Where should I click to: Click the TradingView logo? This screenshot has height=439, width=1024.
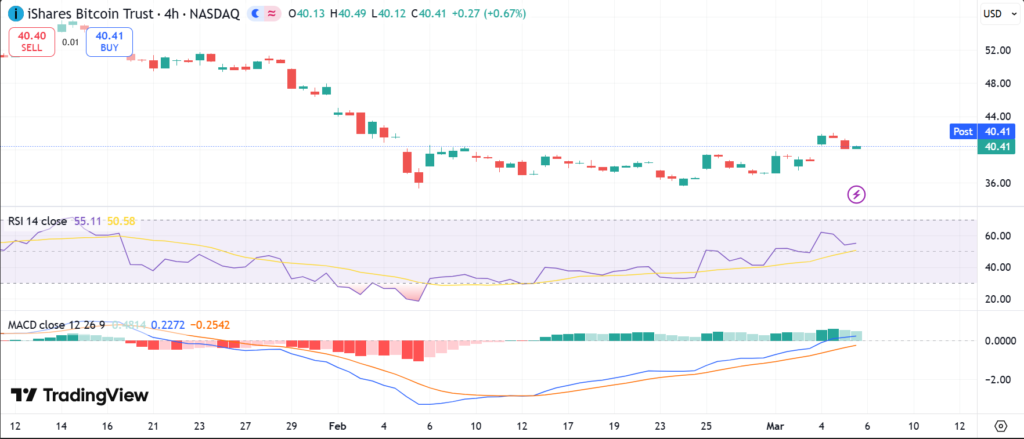(79, 395)
